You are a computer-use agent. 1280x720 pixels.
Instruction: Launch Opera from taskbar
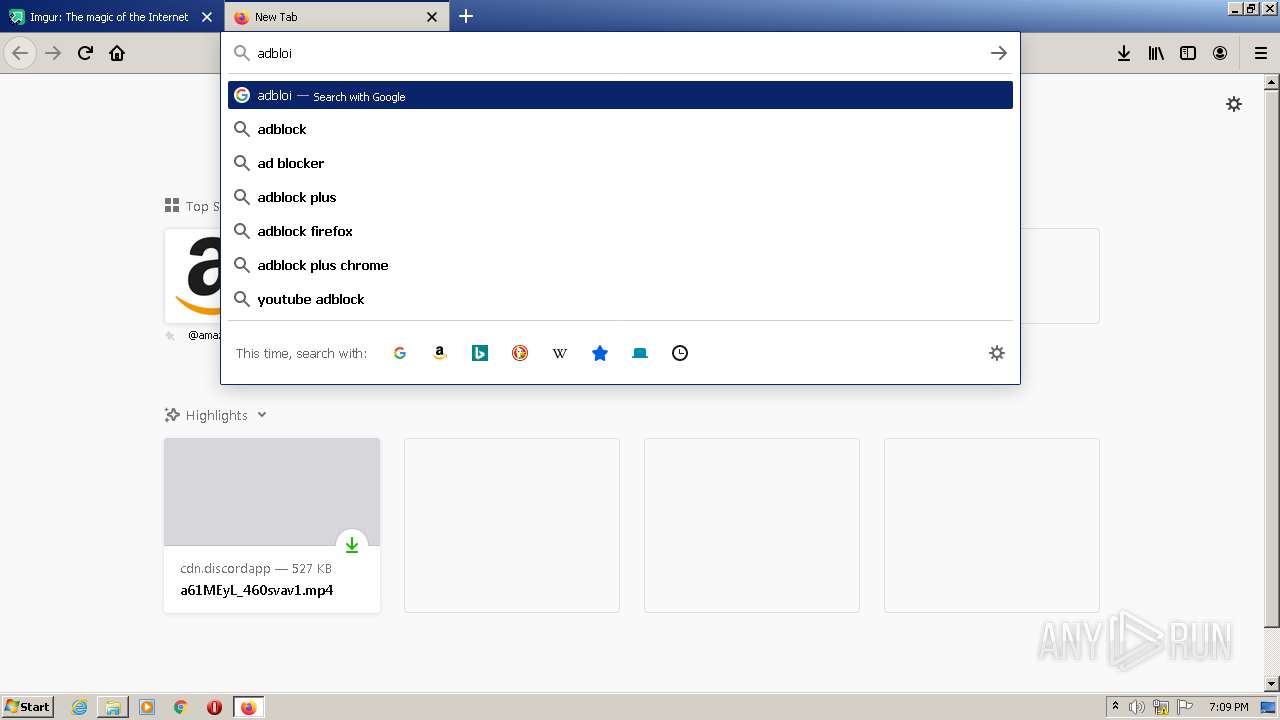(214, 707)
